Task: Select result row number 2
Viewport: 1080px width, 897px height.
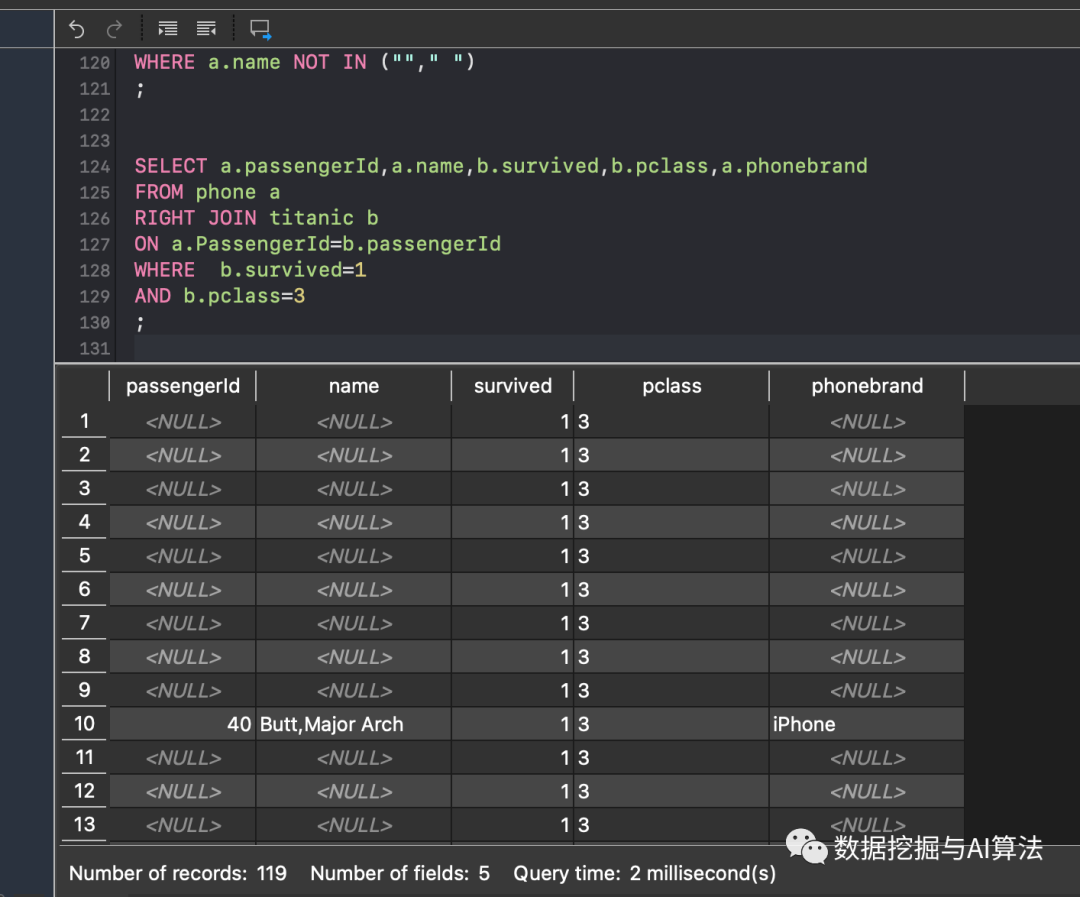Action: click(x=84, y=455)
